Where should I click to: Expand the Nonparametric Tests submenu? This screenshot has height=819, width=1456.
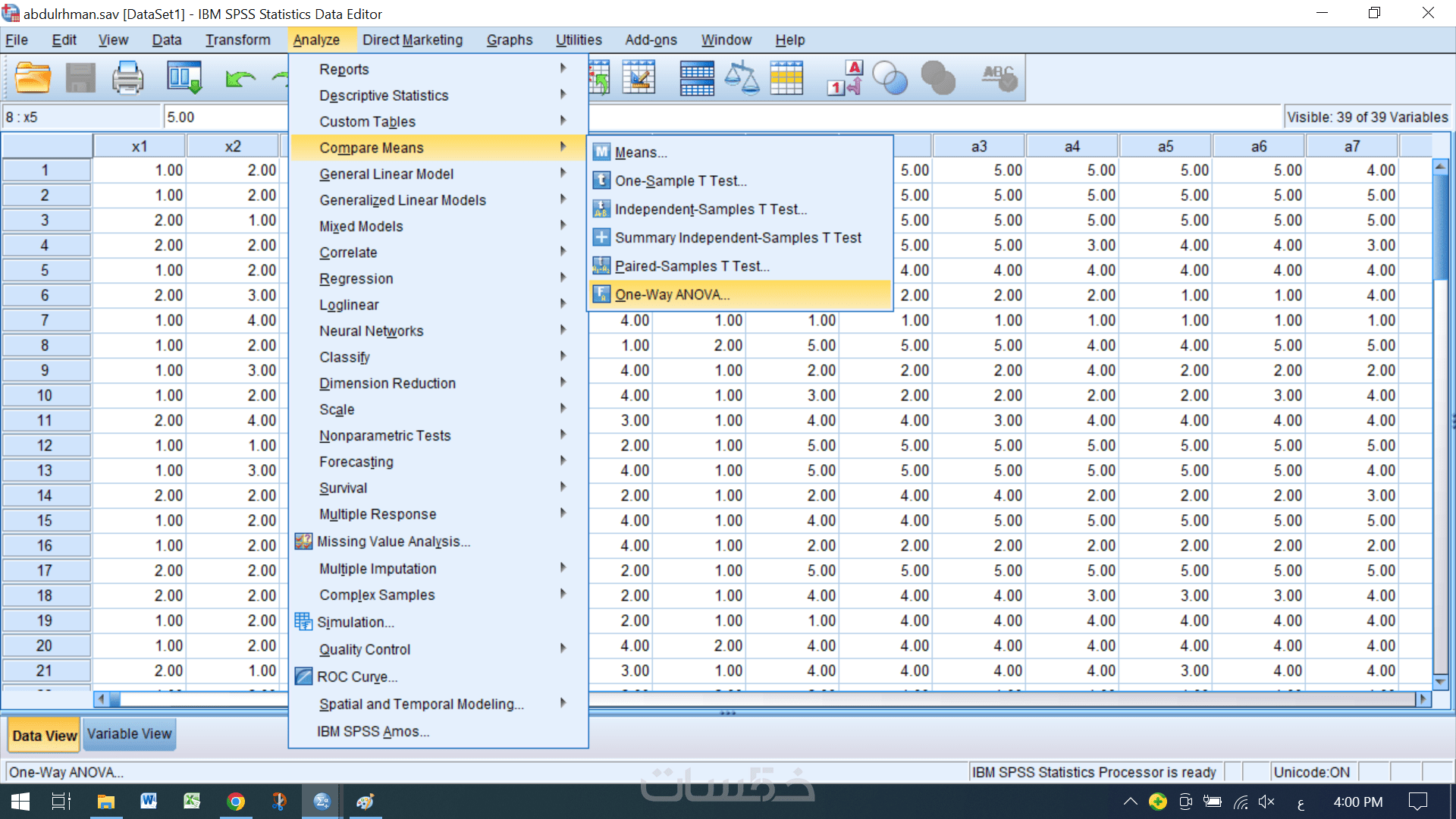tap(384, 435)
